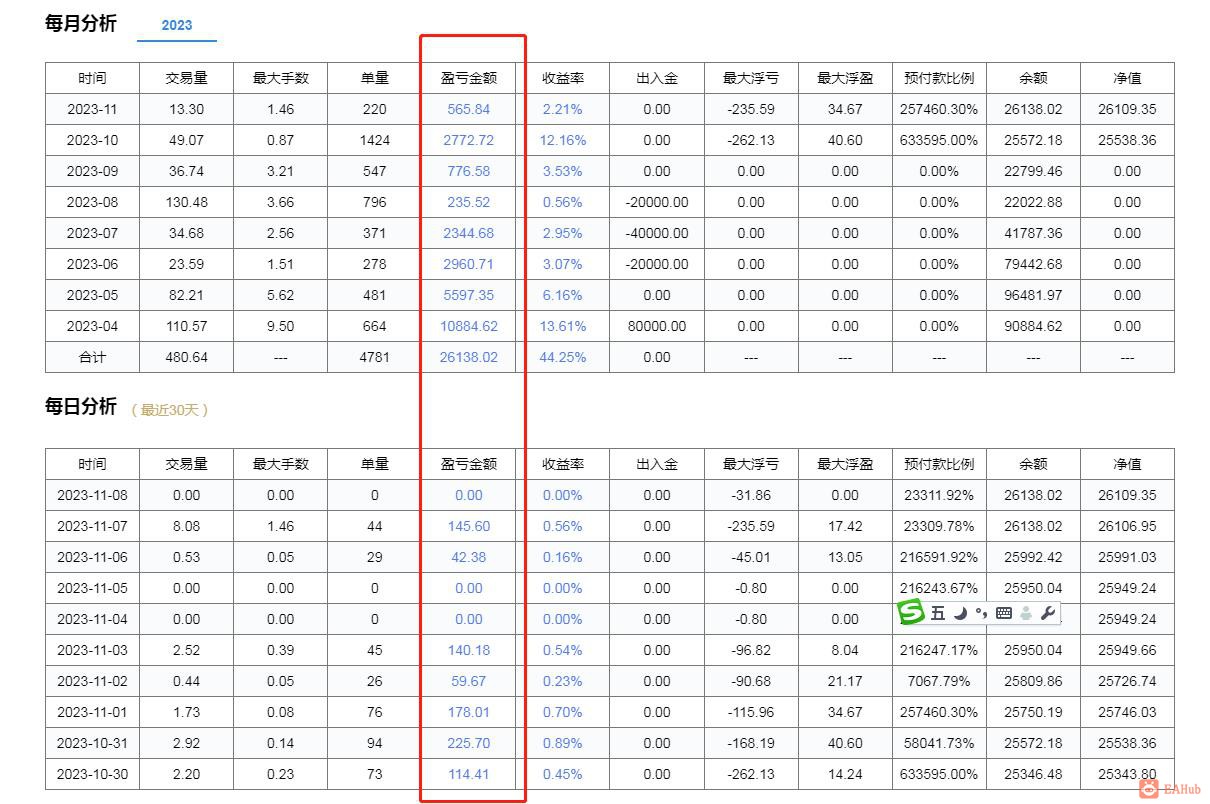Image resolution: width=1210 pixels, height=804 pixels.
Task: Open the soft keyboard icon in the IME bar
Action: coord(1004,613)
